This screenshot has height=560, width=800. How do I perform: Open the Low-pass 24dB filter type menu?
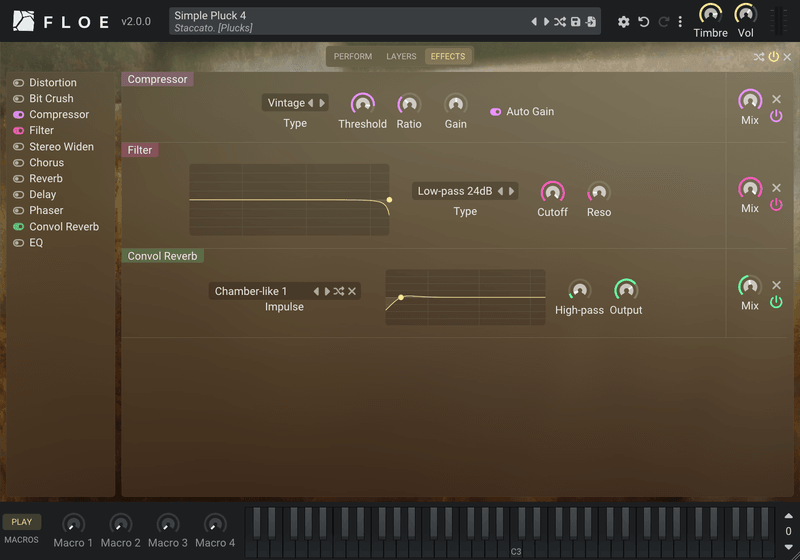455,191
